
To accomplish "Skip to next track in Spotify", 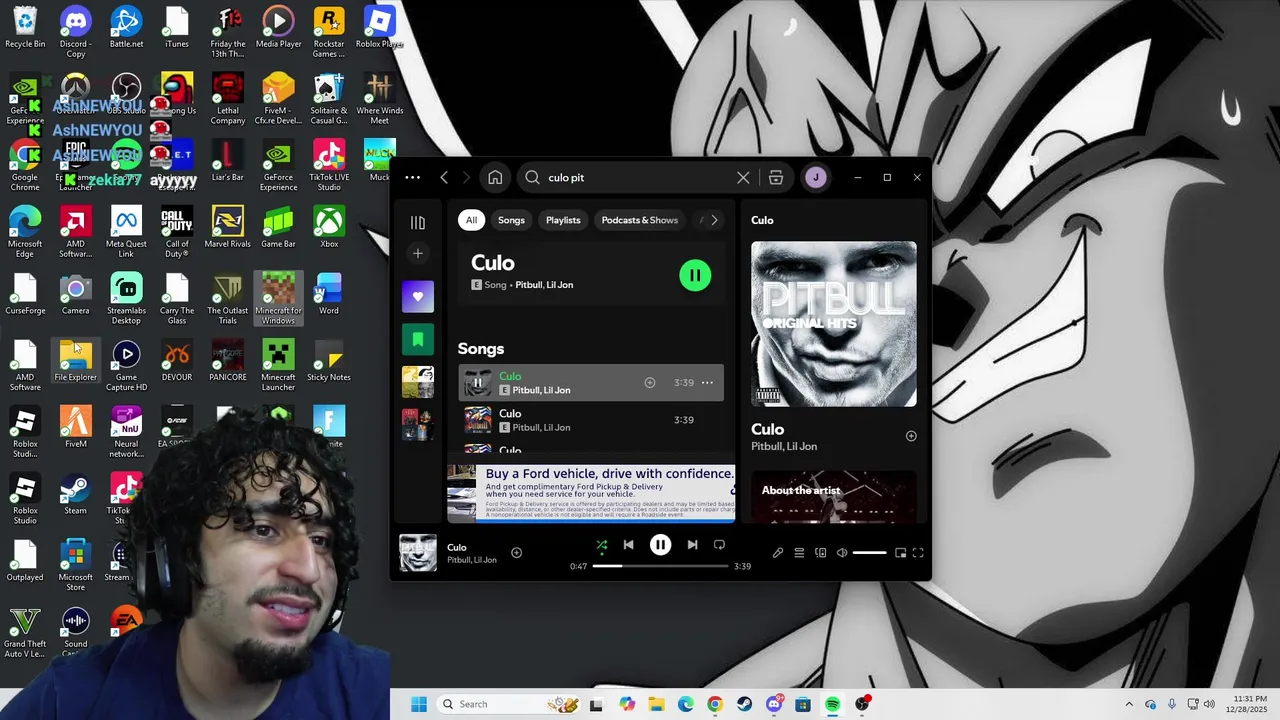I will [692, 545].
